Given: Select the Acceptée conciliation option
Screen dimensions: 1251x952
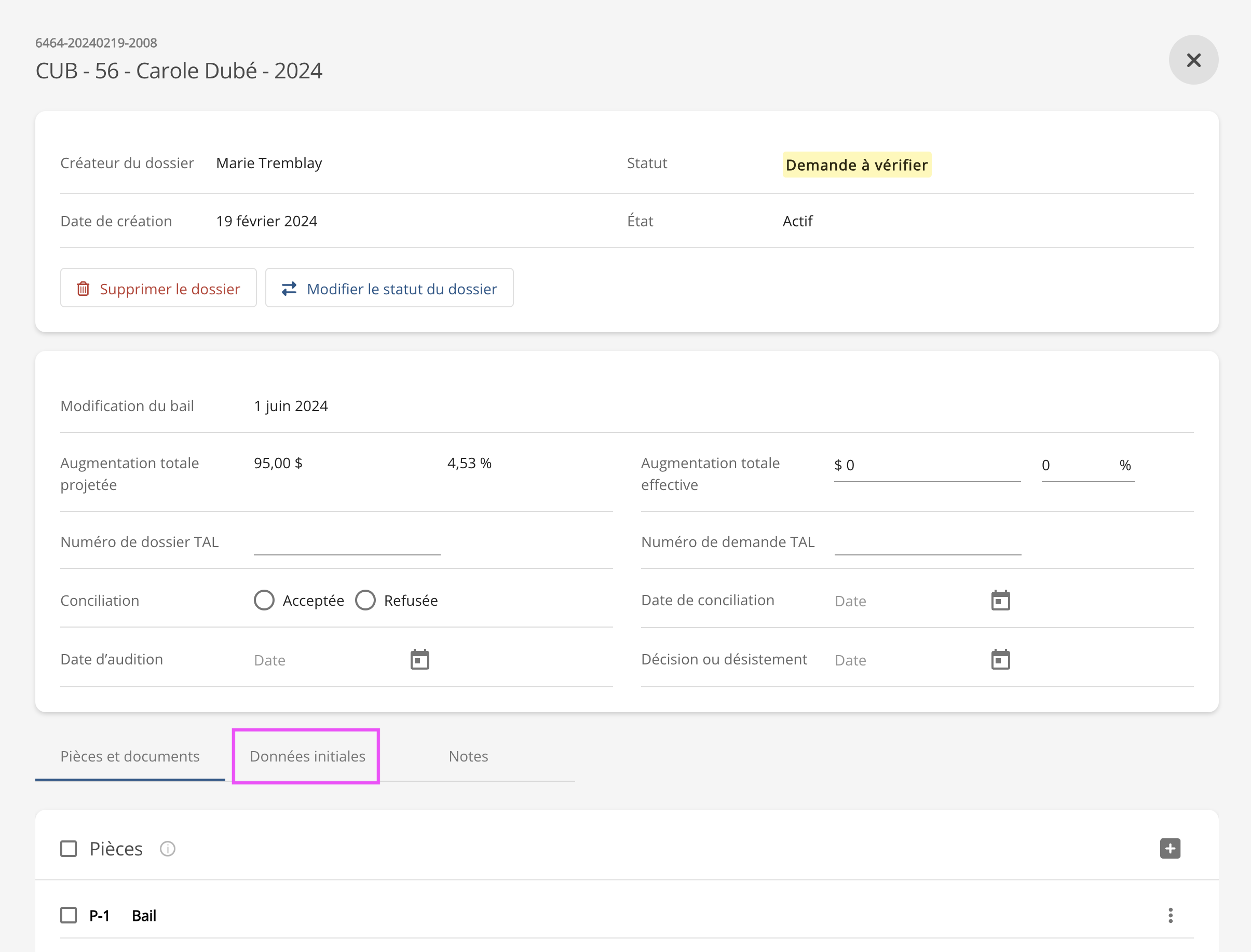Looking at the screenshot, I should (264, 600).
